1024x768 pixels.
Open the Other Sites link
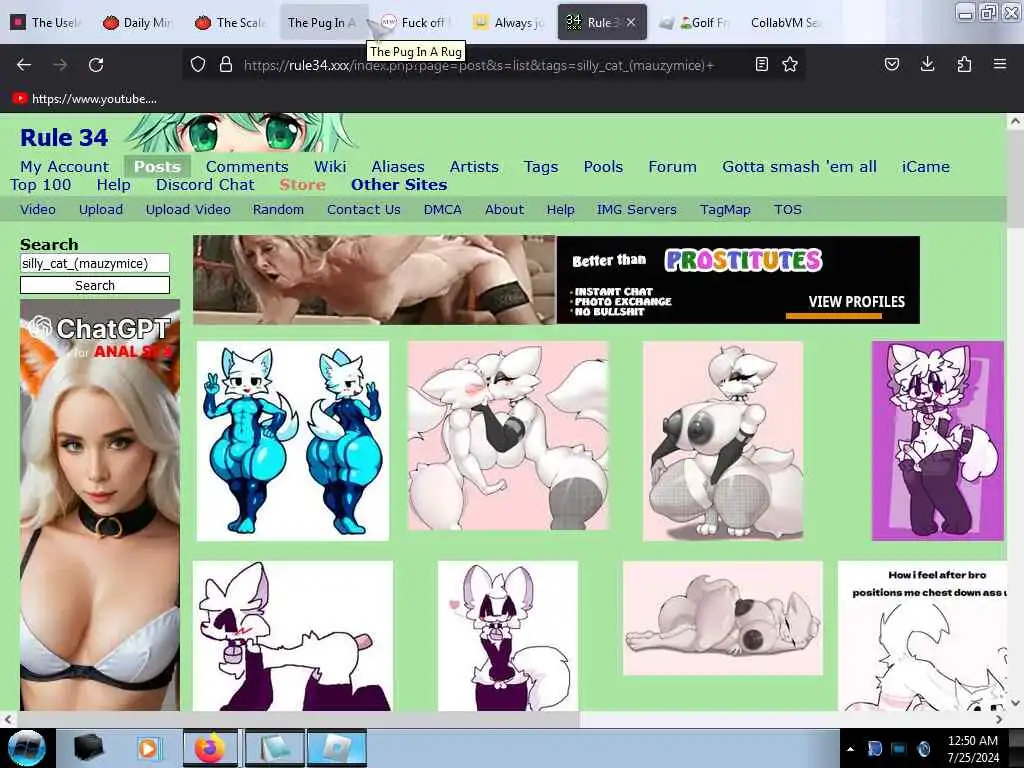(x=399, y=185)
